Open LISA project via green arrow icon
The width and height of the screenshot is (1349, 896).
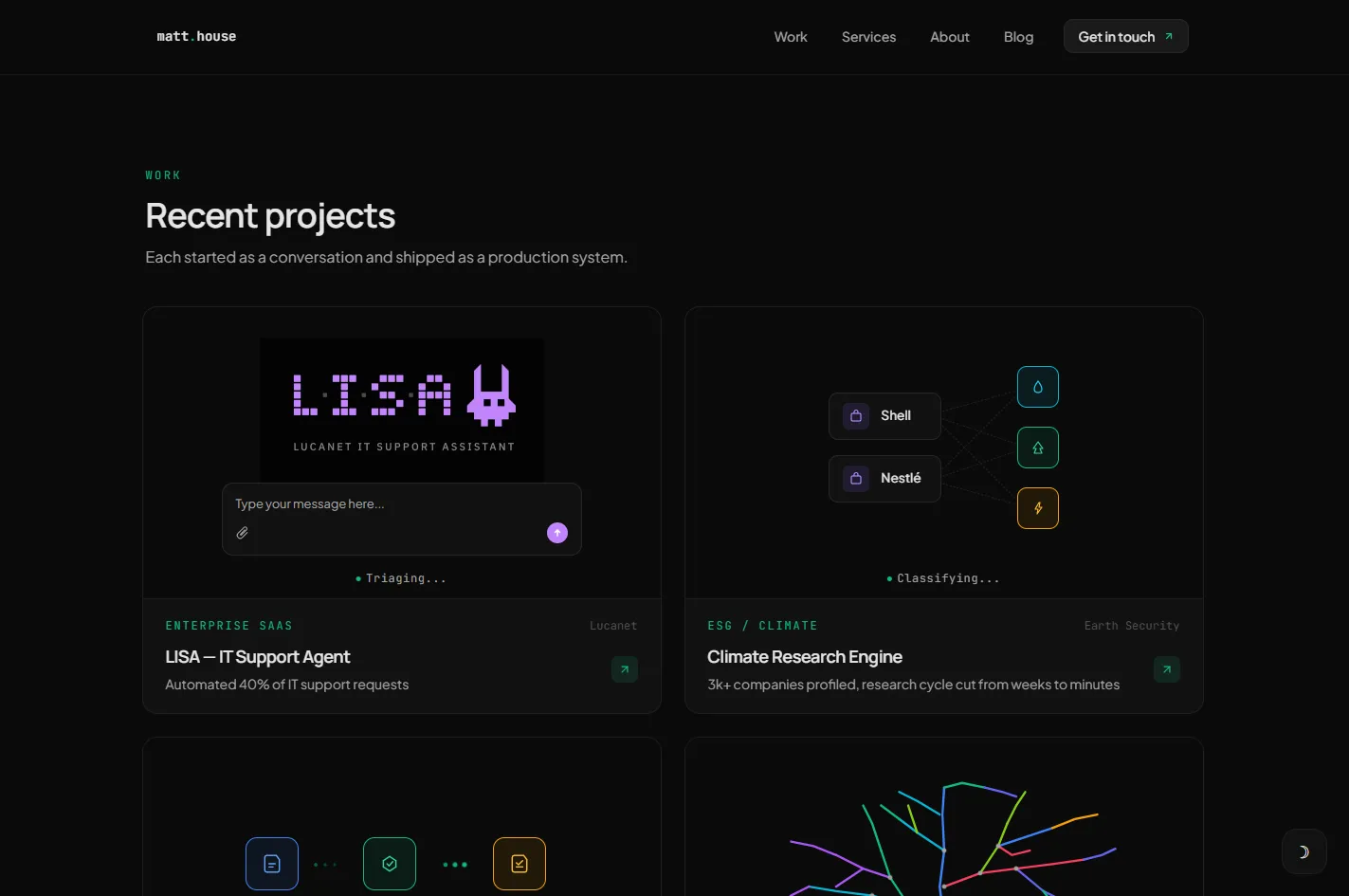pyautogui.click(x=625, y=669)
